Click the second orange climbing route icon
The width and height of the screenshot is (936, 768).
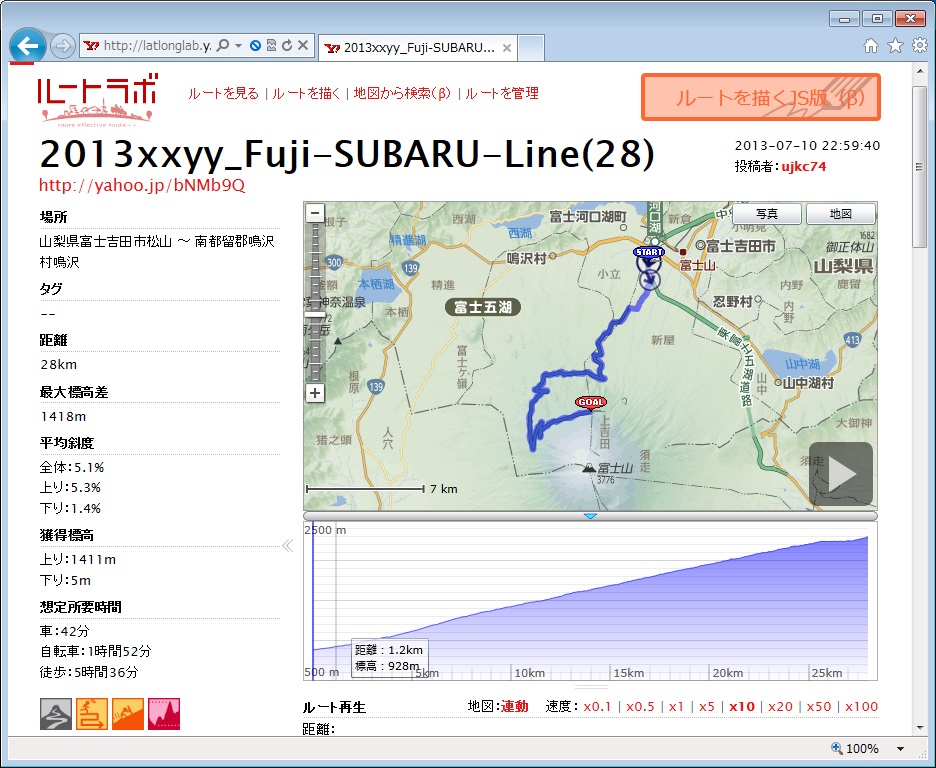128,714
